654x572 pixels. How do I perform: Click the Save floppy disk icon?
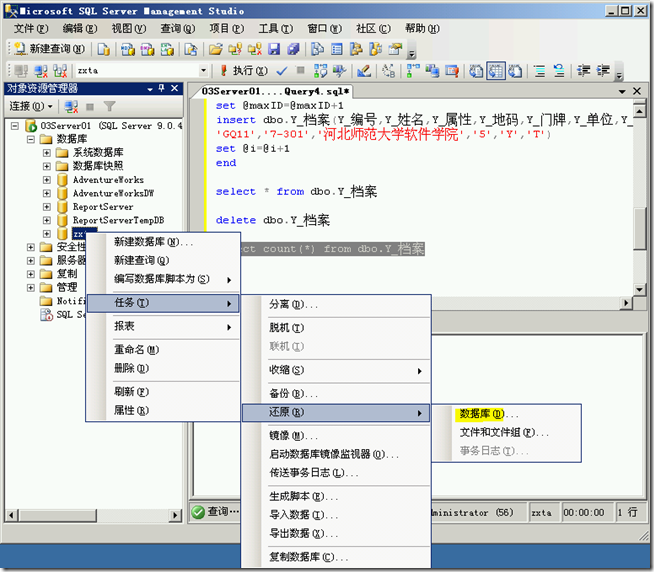274,49
